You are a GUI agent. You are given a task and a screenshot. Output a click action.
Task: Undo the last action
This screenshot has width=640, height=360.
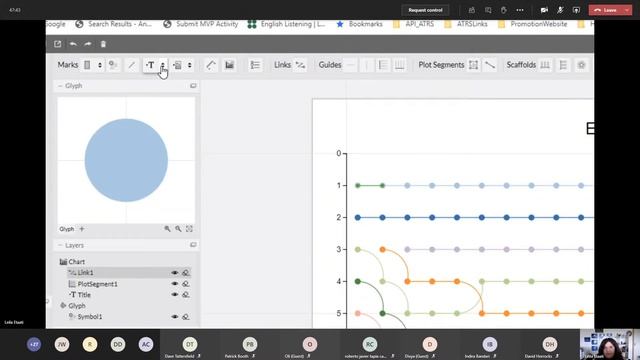tap(73, 44)
